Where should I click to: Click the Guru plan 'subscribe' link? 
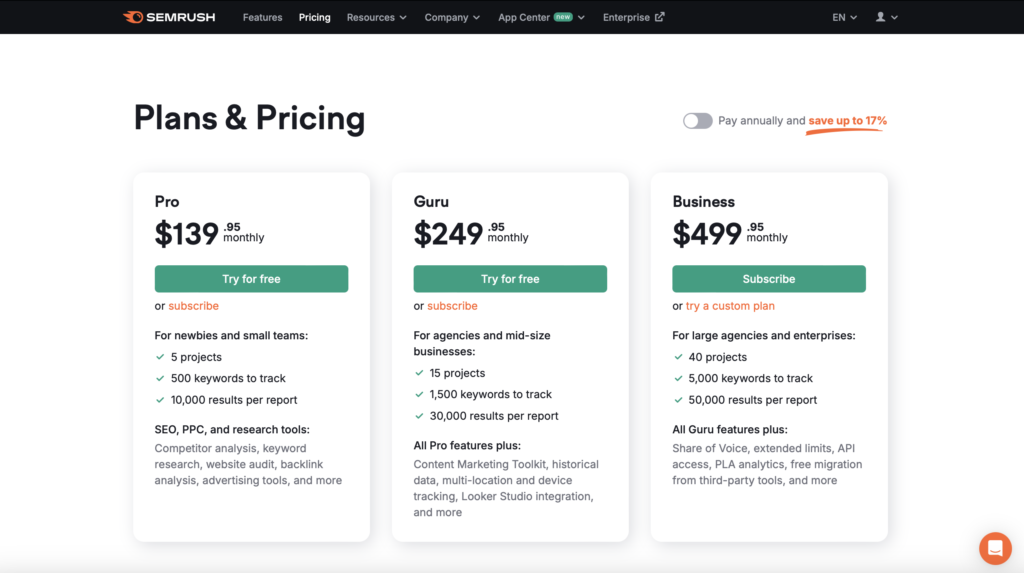(x=452, y=306)
